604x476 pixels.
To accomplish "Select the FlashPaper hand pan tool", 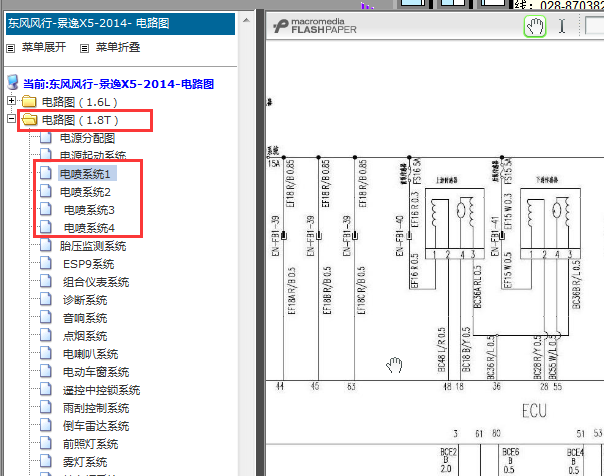I will [x=535, y=26].
